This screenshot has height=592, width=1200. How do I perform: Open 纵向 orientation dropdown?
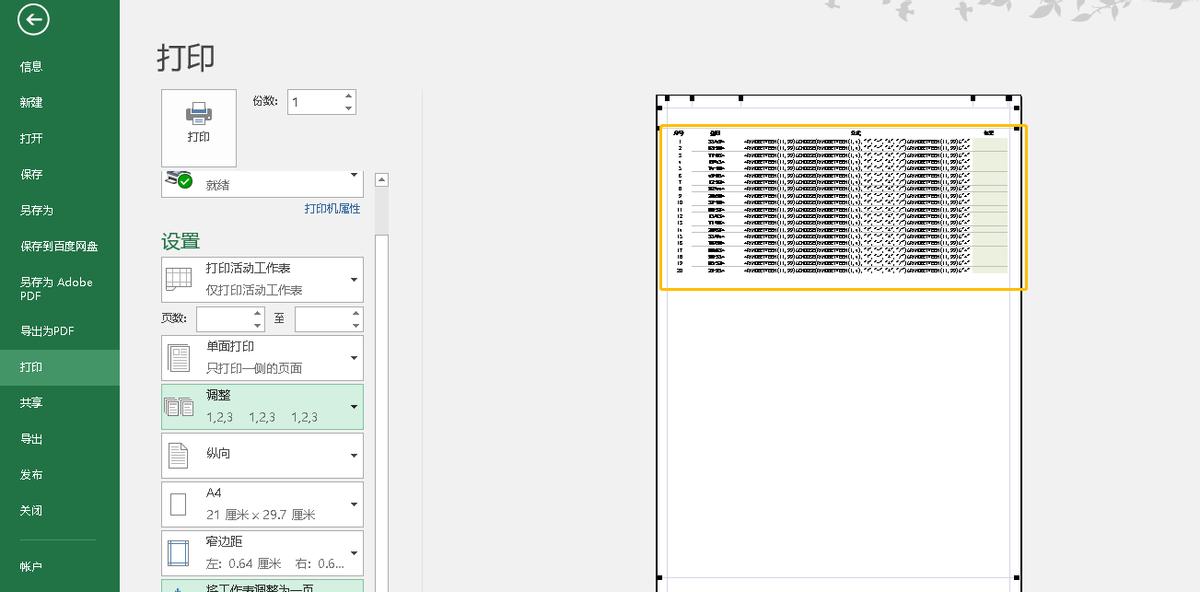coord(262,455)
